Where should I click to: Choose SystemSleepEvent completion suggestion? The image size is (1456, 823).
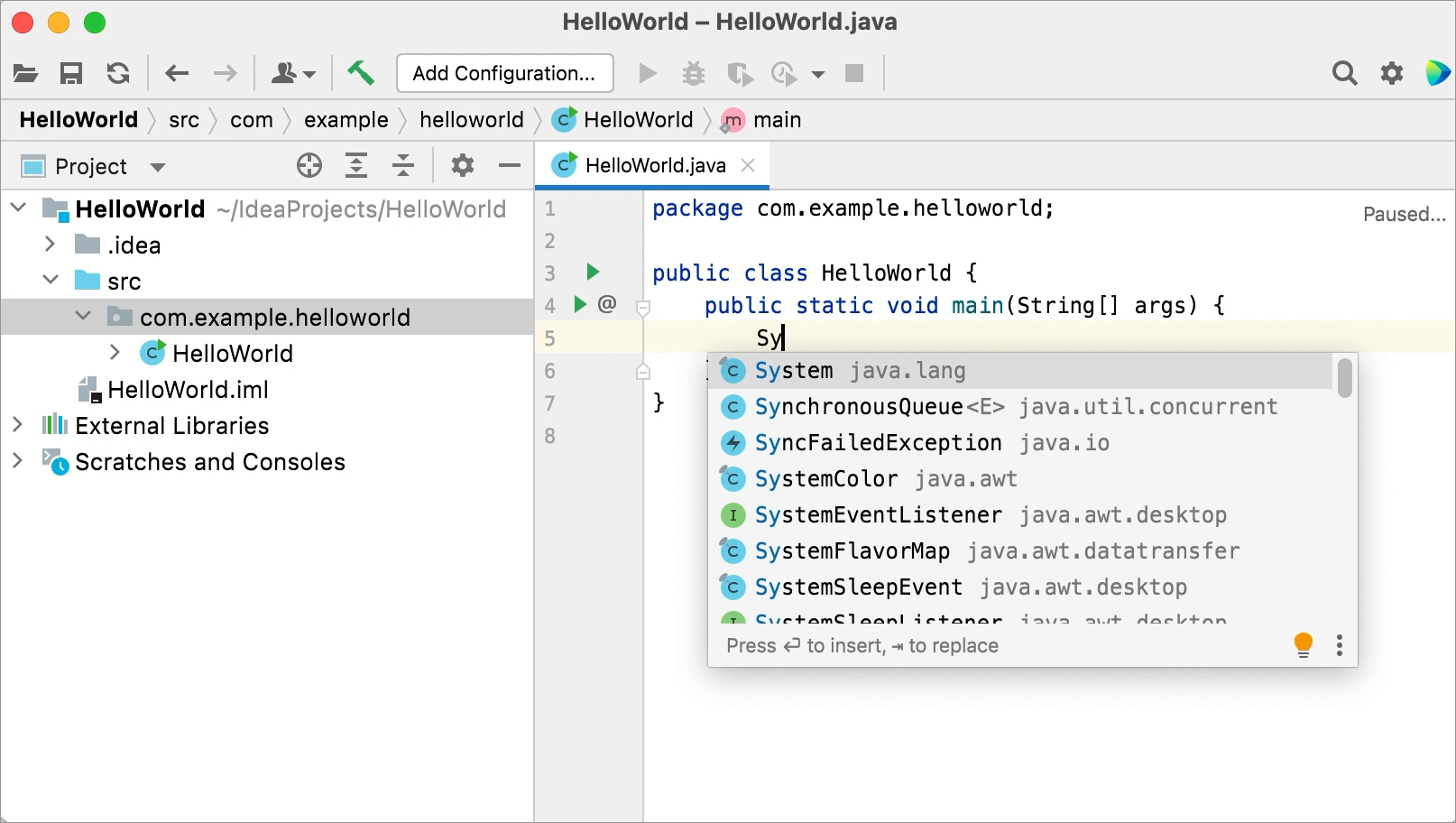1020,587
